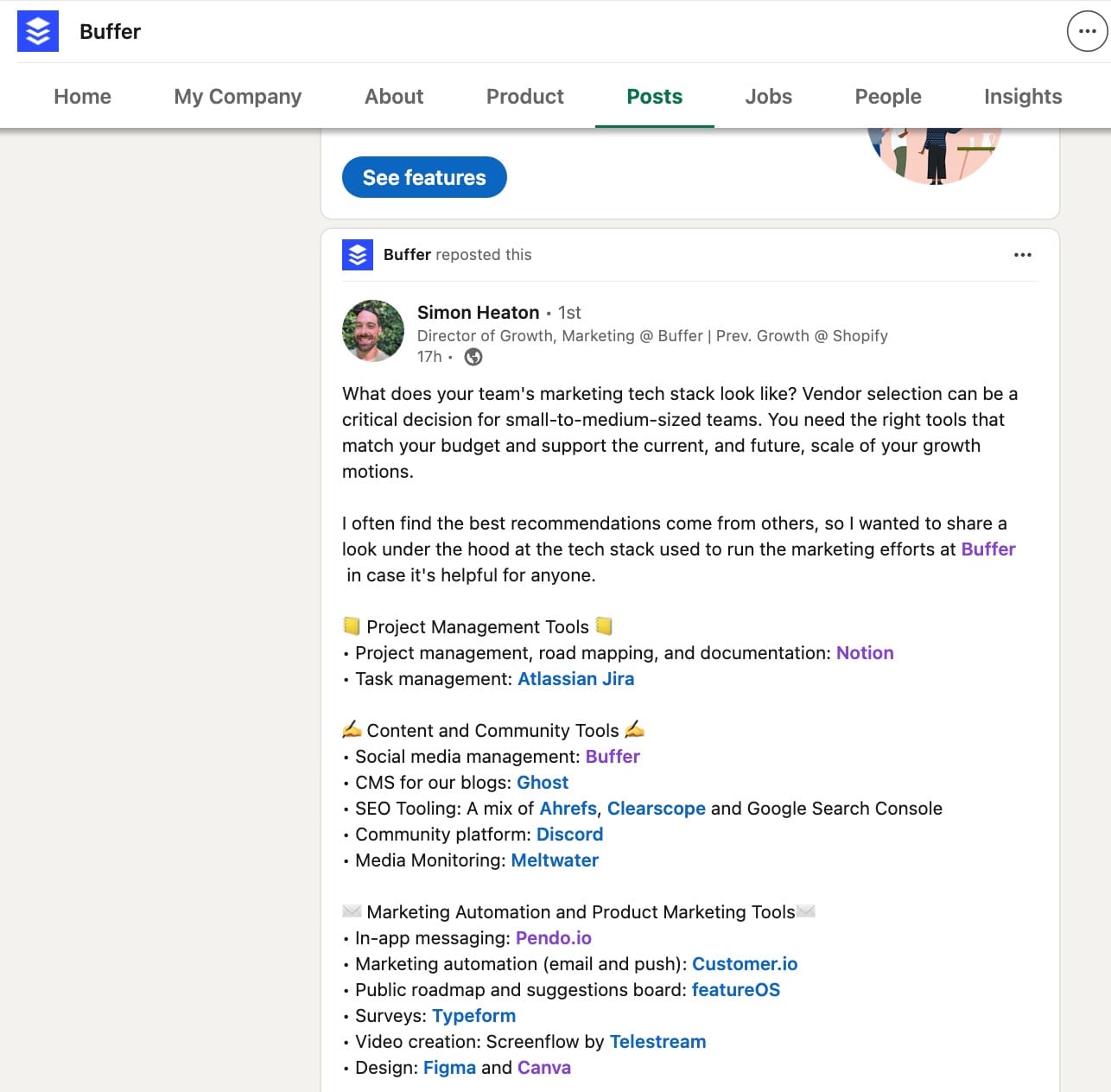
Task: Open the My Company tab
Action: click(x=238, y=96)
